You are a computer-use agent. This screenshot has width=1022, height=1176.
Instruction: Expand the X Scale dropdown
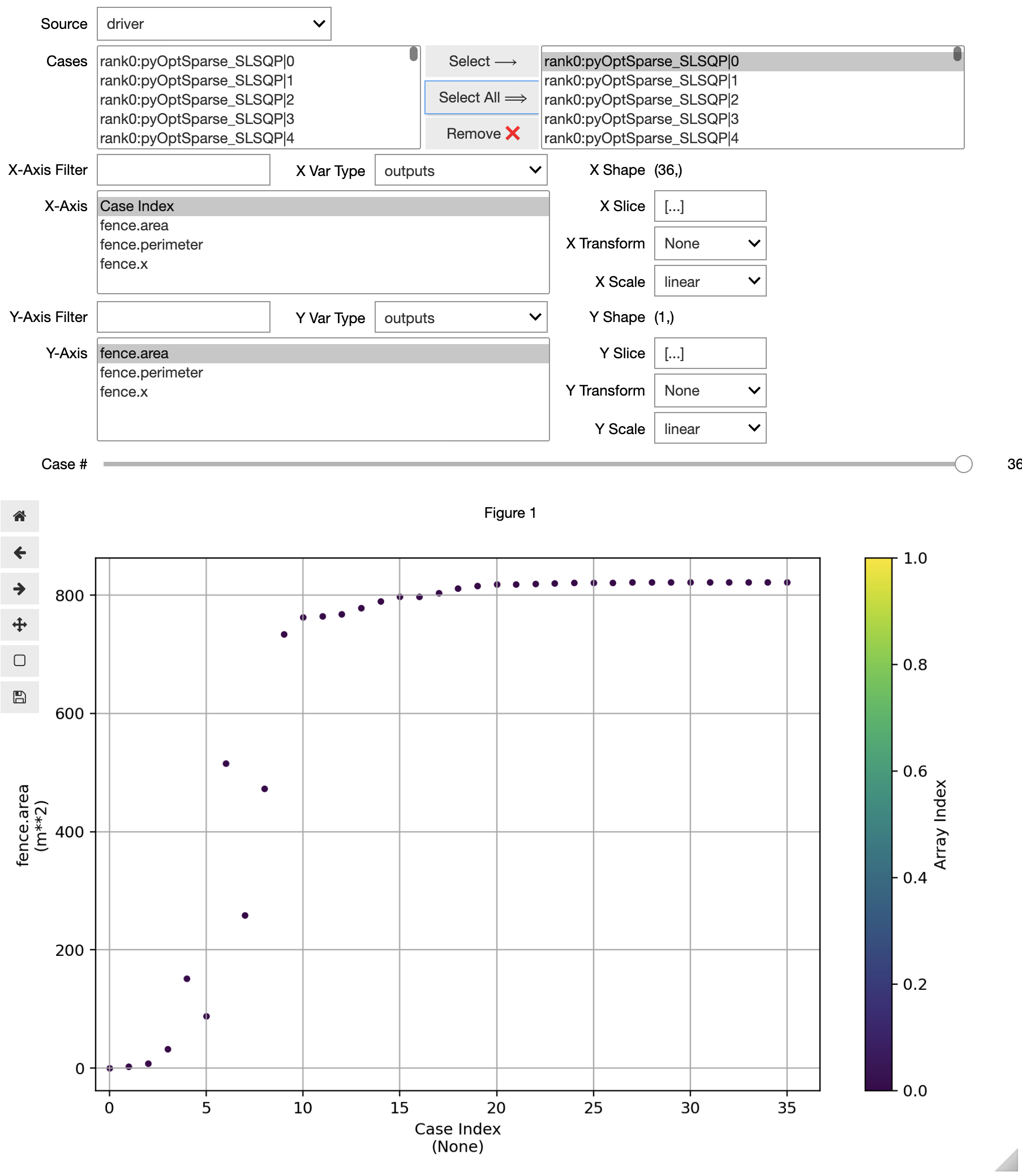(x=710, y=282)
